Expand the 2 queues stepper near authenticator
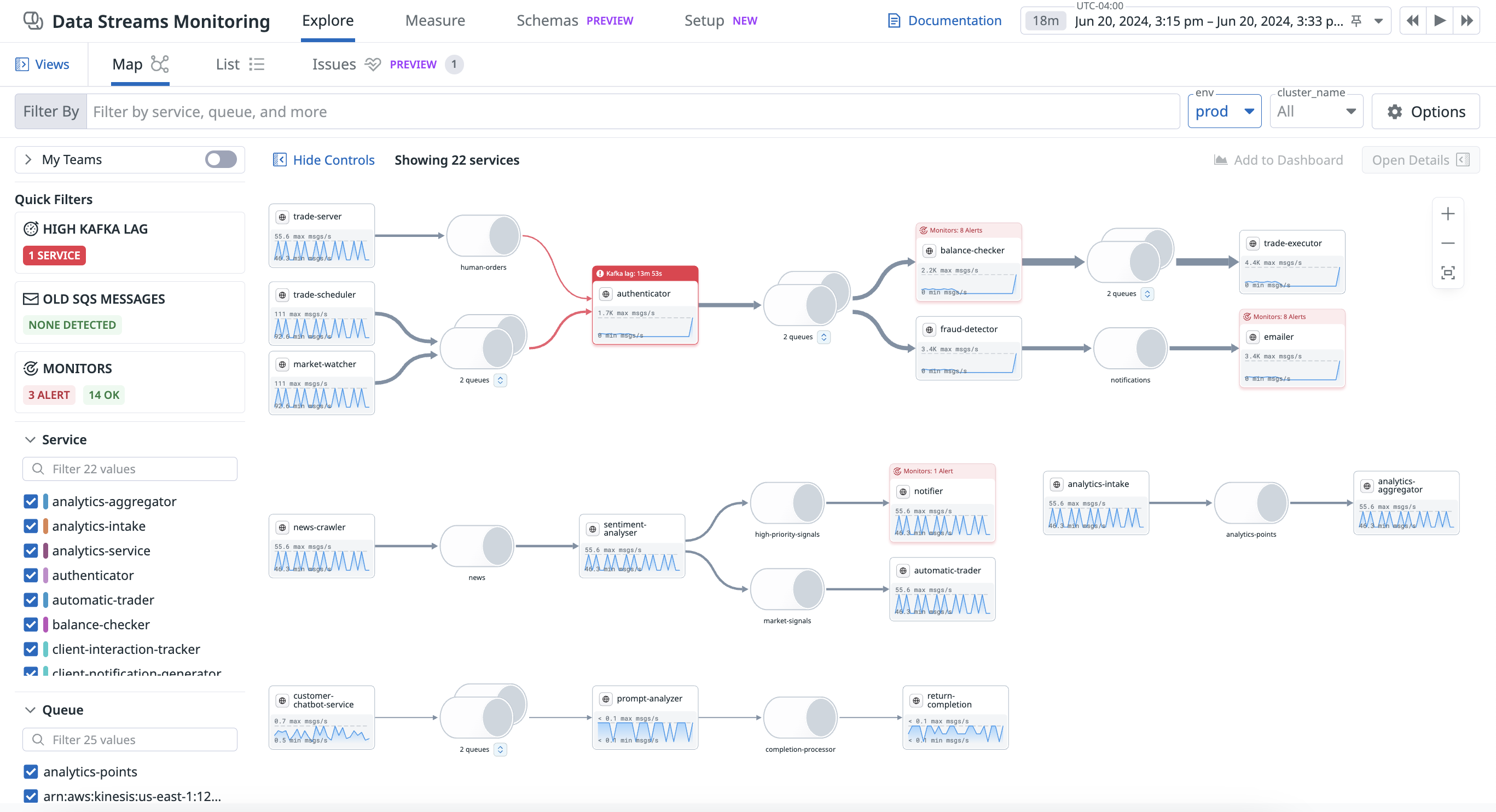1496x812 pixels. tap(824, 337)
